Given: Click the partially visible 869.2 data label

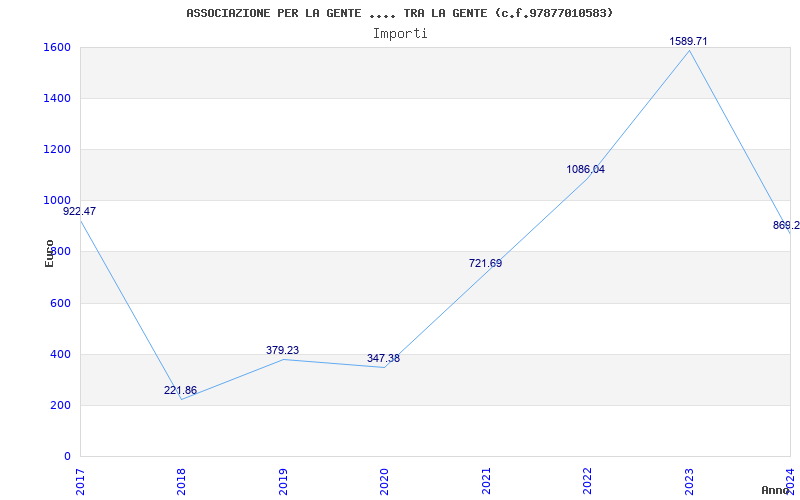Looking at the screenshot, I should (786, 226).
